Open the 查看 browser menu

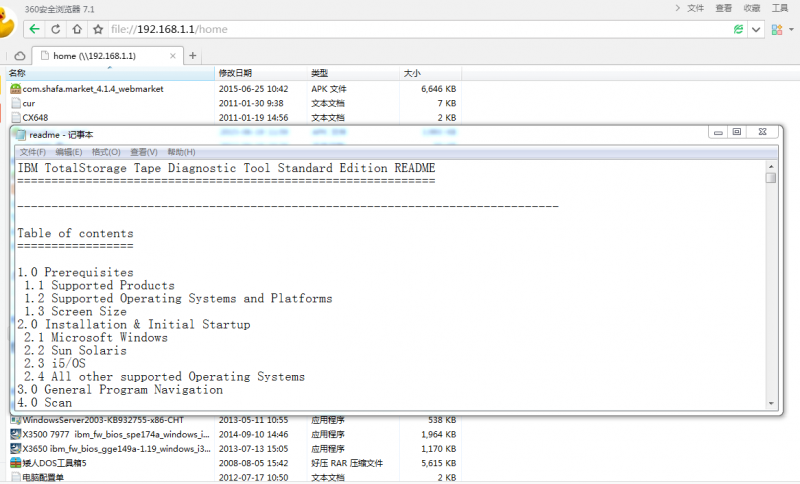(x=723, y=8)
